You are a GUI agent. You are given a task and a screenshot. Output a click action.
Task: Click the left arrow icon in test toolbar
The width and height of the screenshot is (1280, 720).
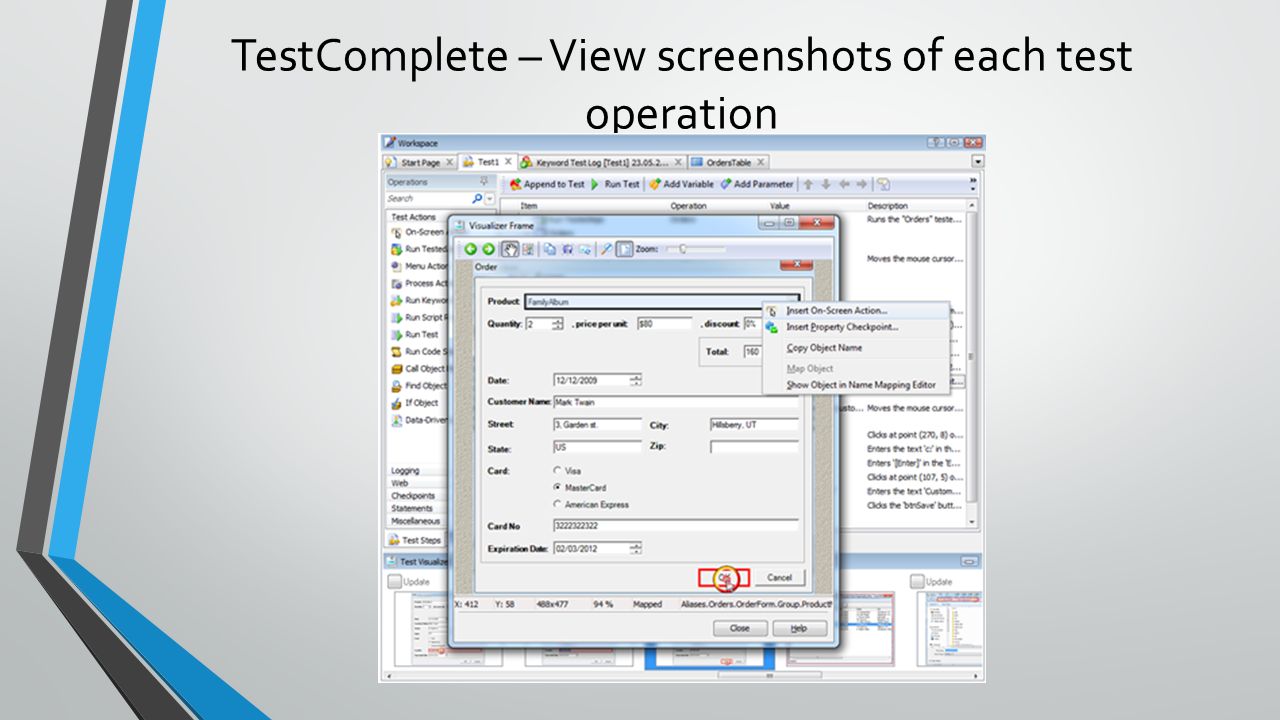(845, 185)
